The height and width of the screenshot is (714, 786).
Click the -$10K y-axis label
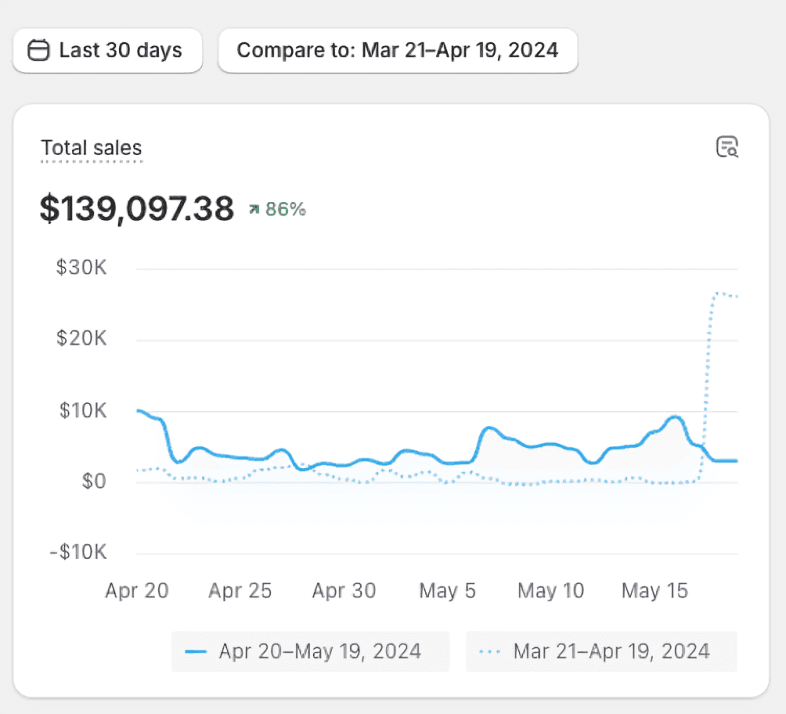point(80,553)
